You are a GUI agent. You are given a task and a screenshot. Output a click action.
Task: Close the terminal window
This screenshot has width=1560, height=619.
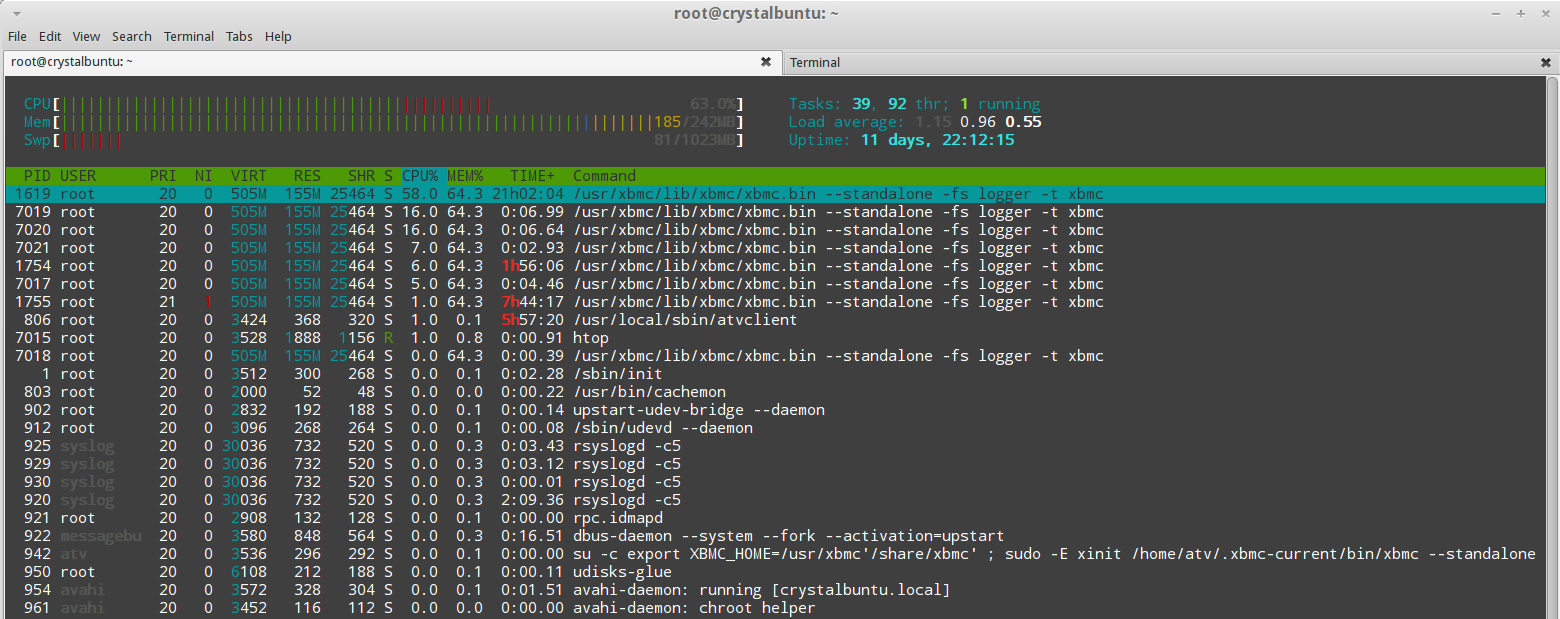(x=1544, y=14)
